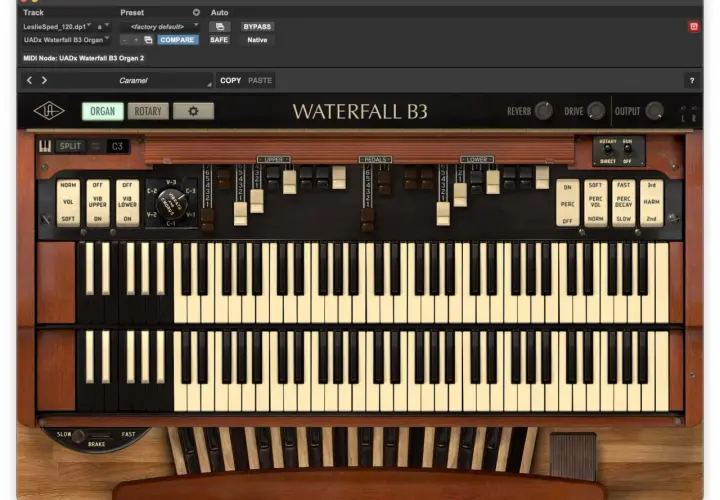Flip the ROTARY/DIRECT toggle switch

point(608,150)
